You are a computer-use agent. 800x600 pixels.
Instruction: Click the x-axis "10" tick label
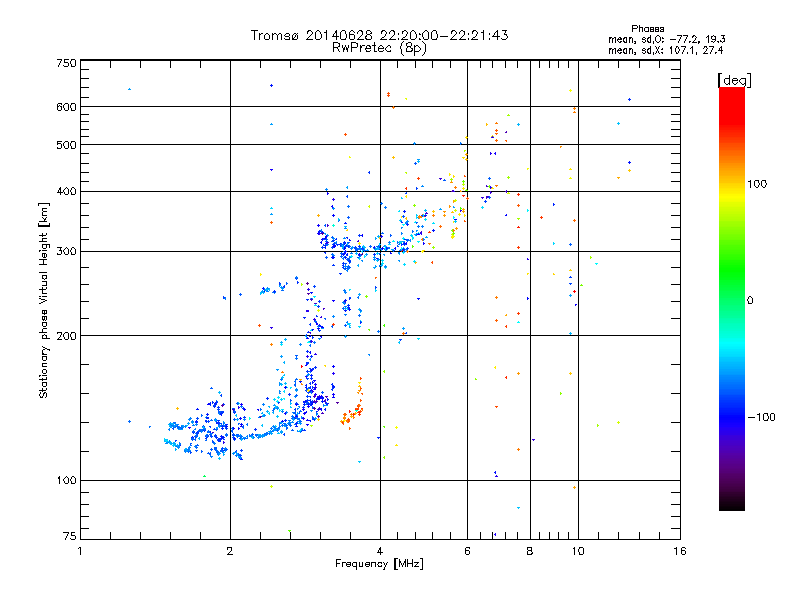click(578, 551)
